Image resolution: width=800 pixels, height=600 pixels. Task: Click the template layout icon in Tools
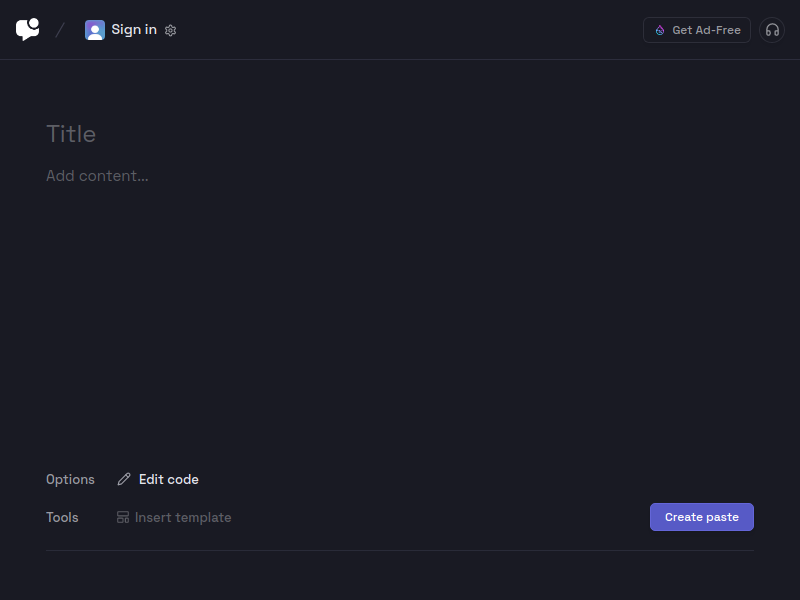pos(123,517)
